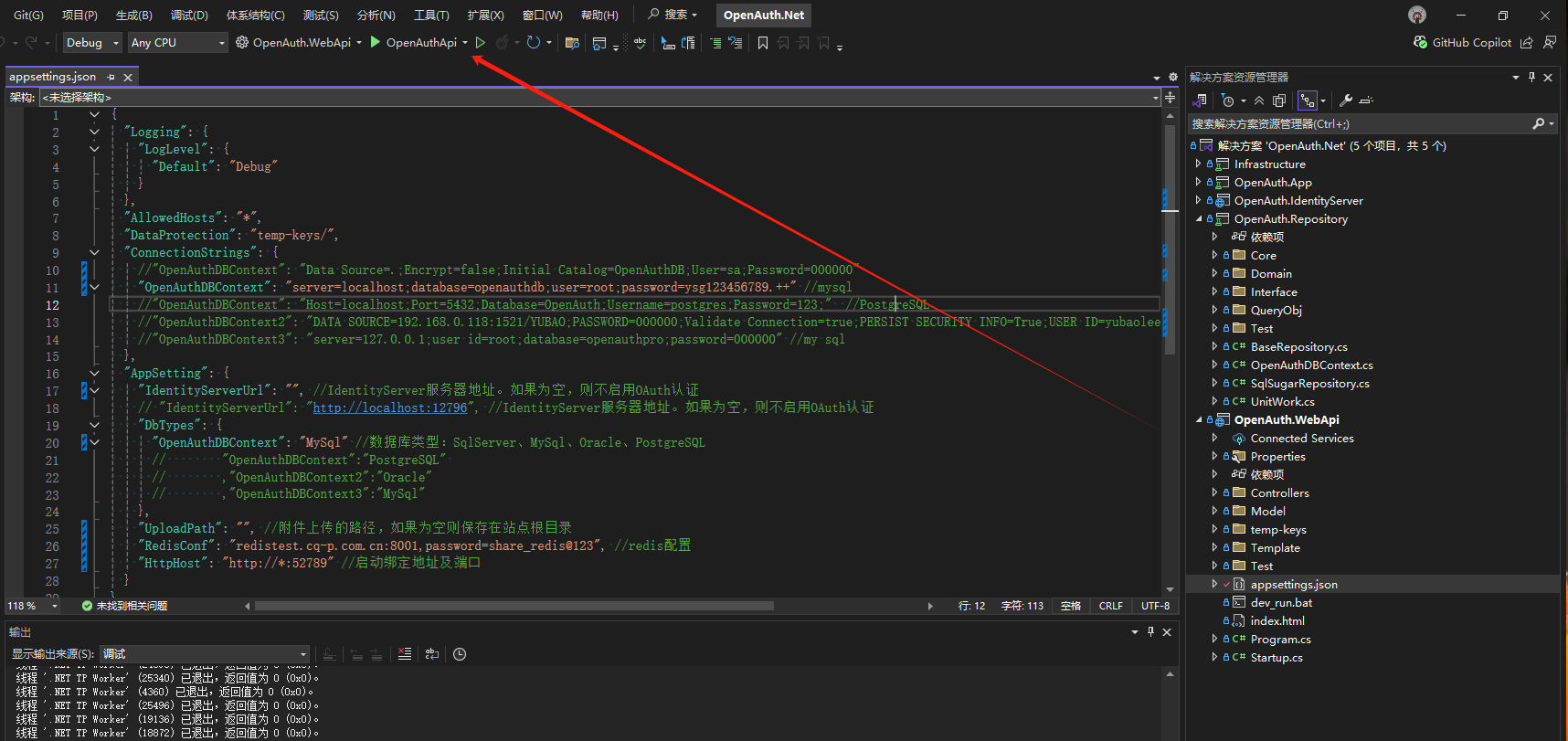Click GitHub Copilot icon in title bar
The height and width of the screenshot is (741, 1568).
(x=1420, y=42)
